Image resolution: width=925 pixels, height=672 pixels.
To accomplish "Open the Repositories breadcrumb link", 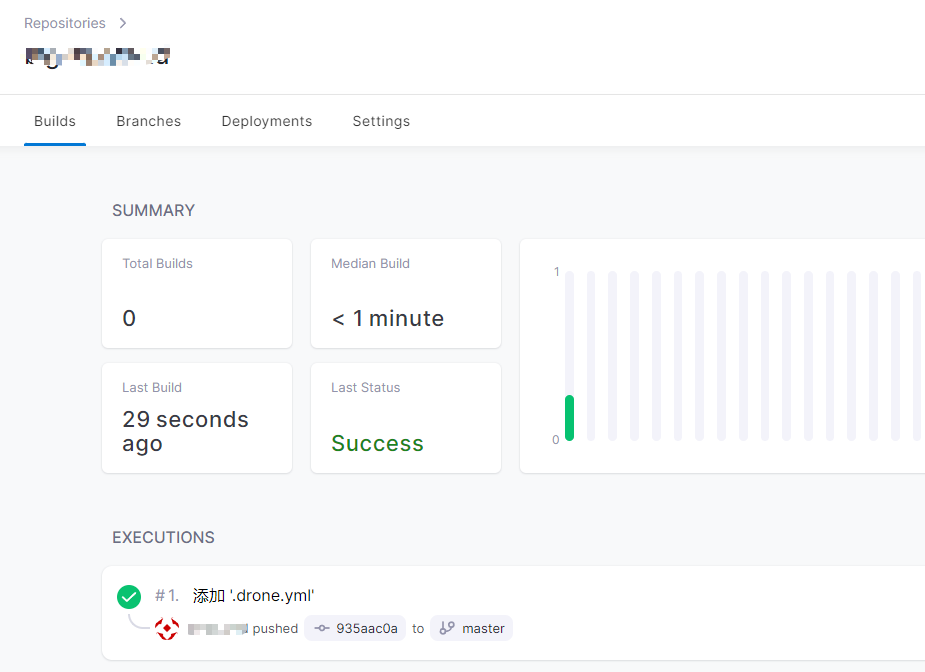I will tap(64, 23).
